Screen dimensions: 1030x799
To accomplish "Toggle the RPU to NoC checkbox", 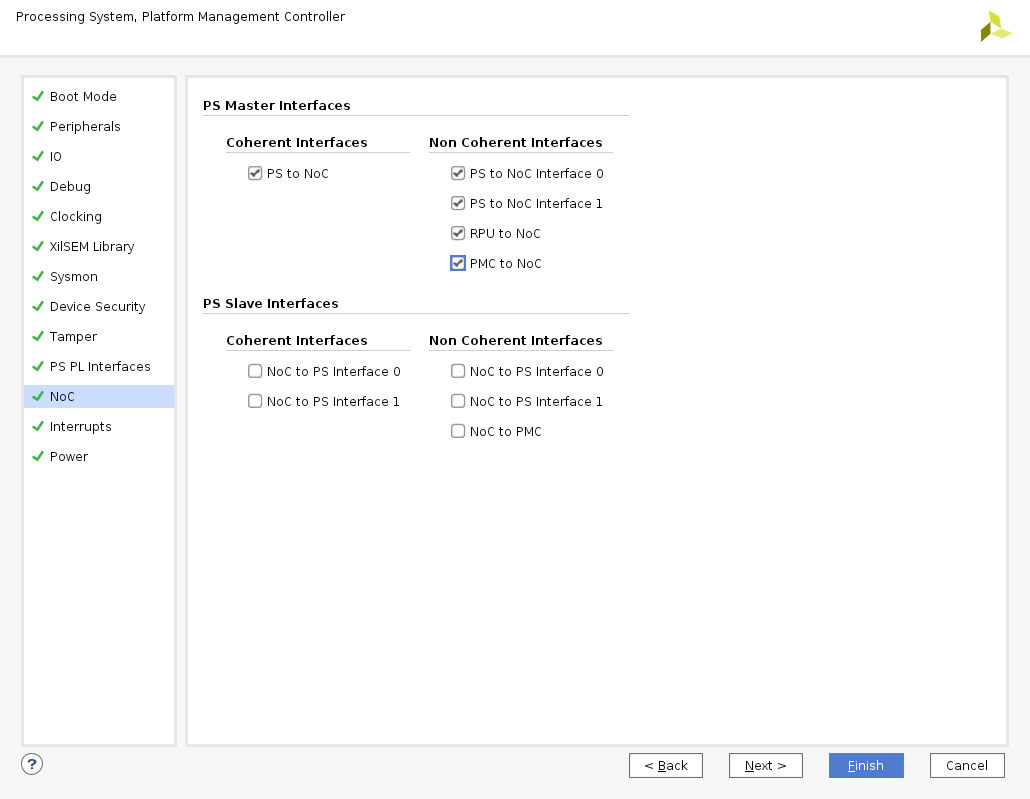I will tap(458, 234).
